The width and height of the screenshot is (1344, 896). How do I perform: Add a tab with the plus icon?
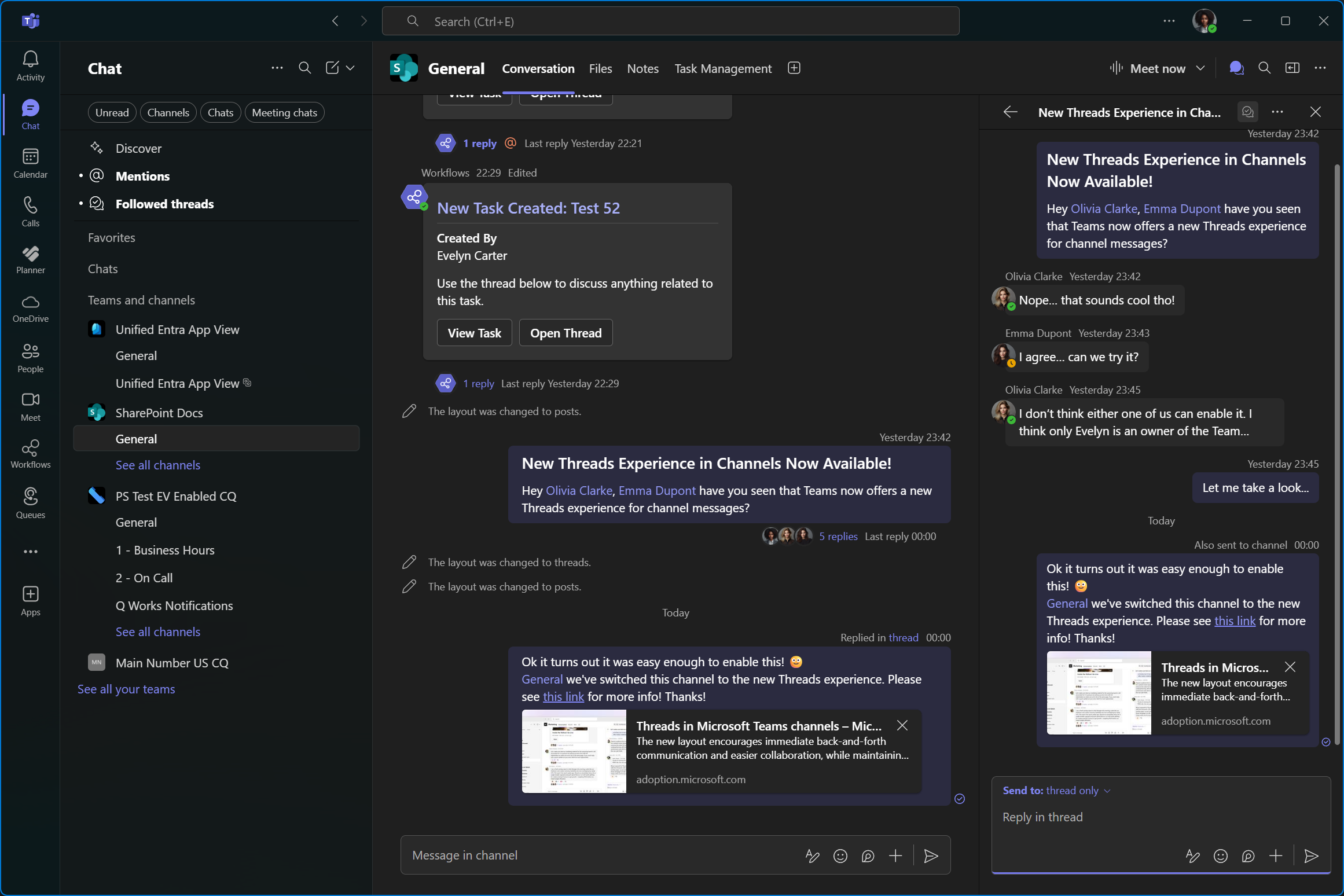click(x=794, y=68)
